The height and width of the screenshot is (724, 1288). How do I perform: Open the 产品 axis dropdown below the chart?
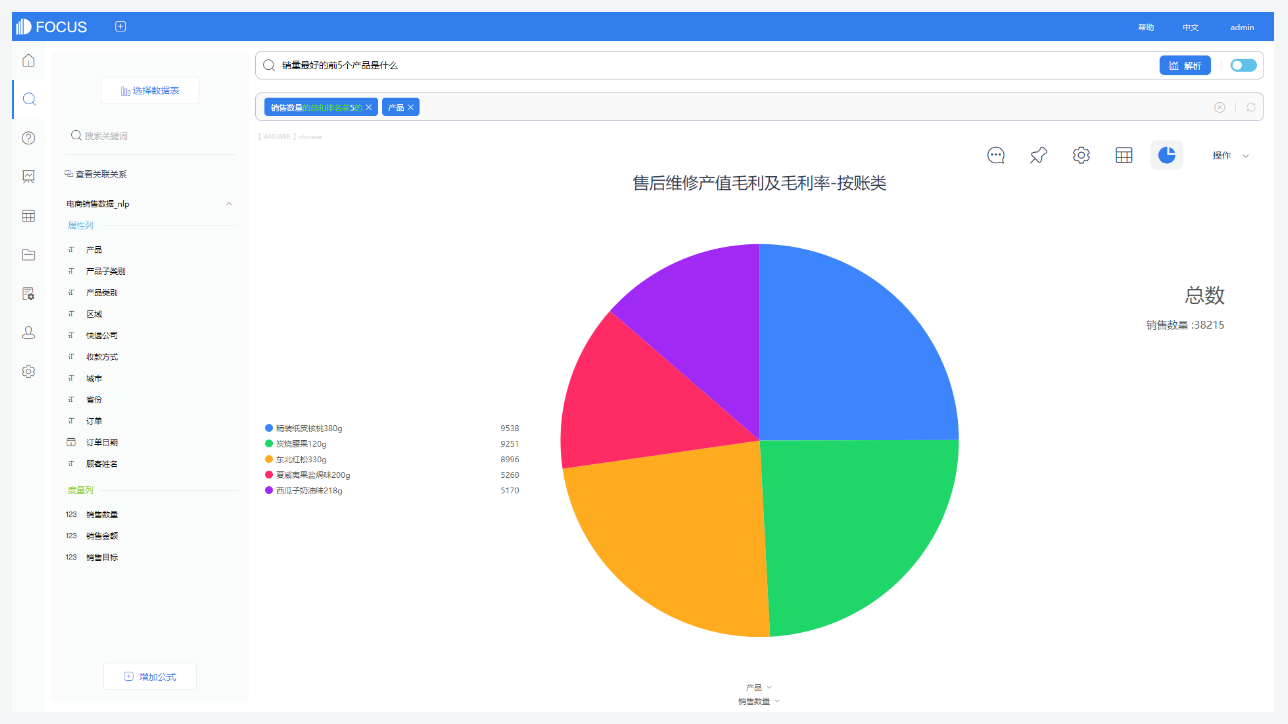coord(758,687)
